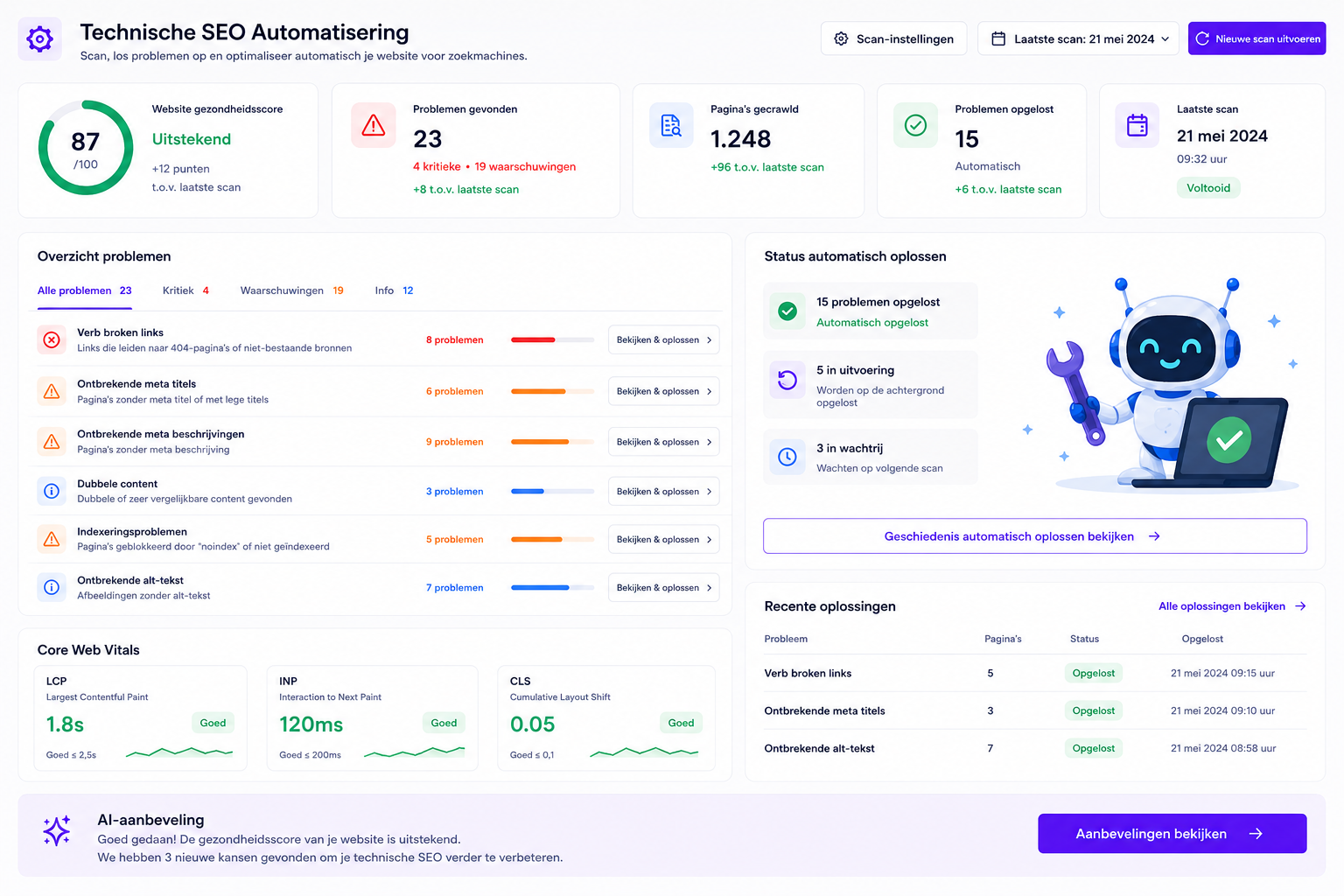
Task: Click blue progress bar for Dubbele content
Action: coord(552,492)
